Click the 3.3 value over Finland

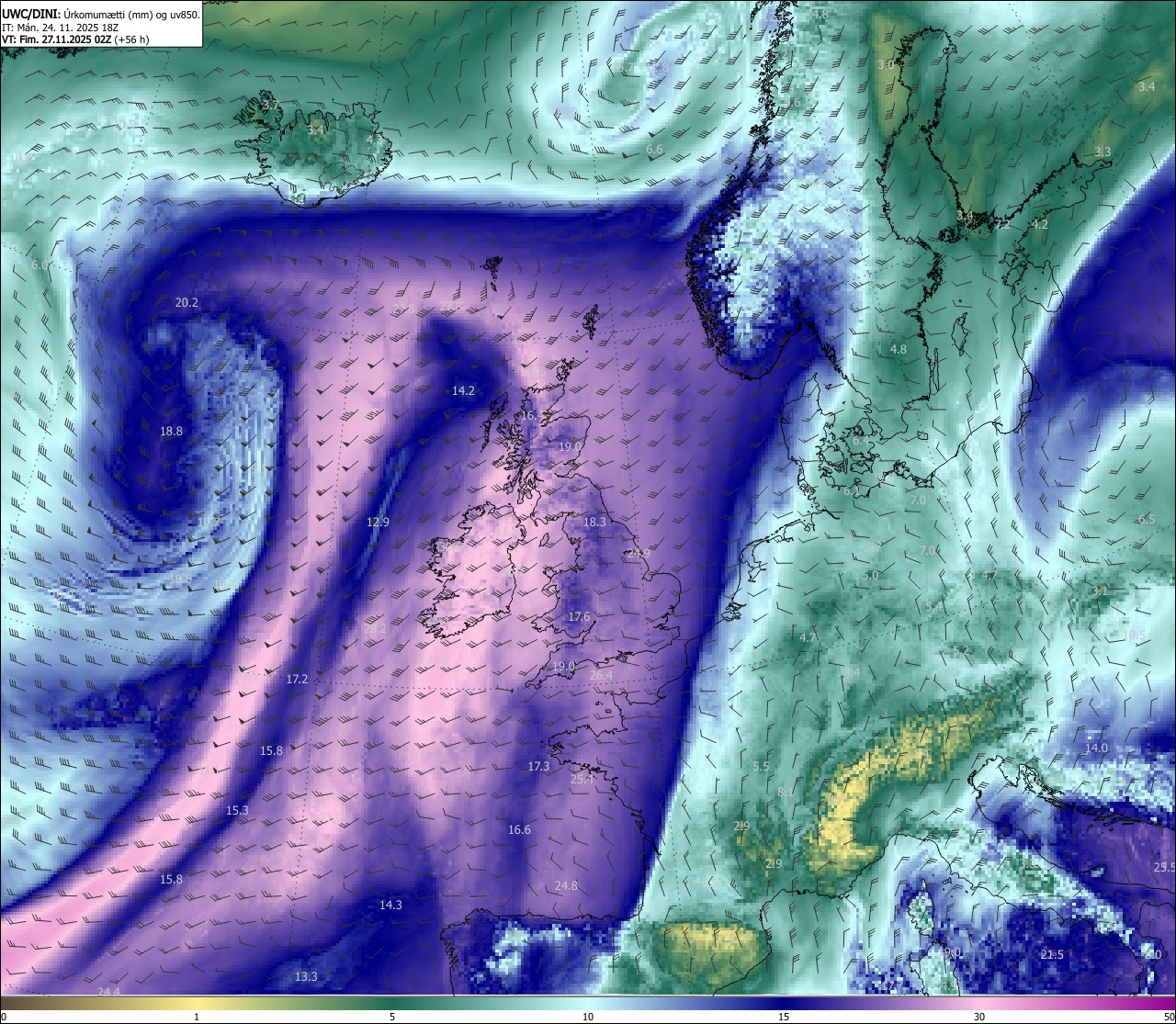(x=1102, y=152)
